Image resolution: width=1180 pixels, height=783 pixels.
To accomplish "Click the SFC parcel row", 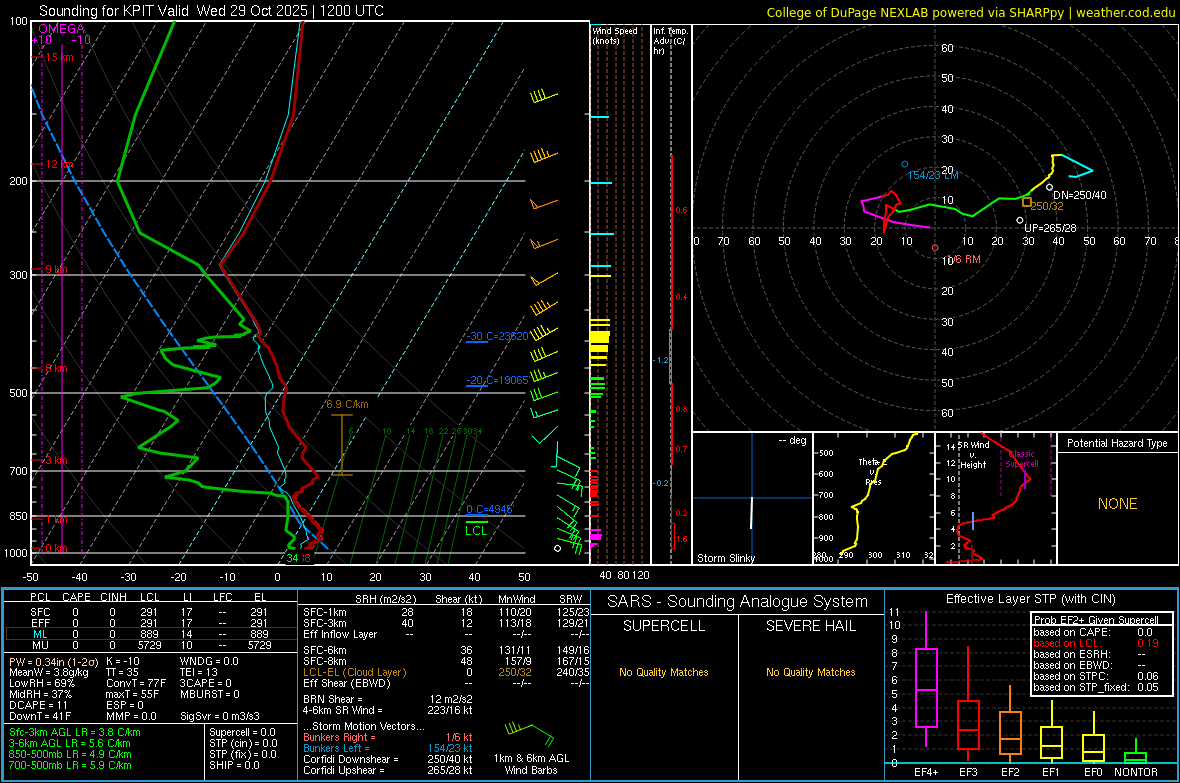I will point(149,612).
